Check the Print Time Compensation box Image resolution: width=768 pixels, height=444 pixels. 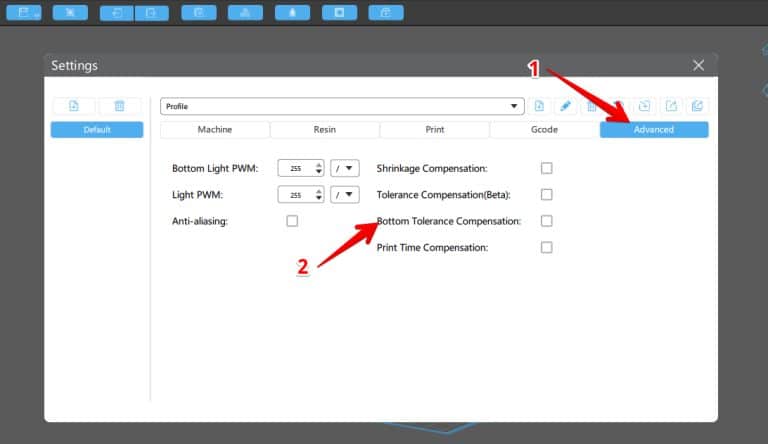[x=547, y=247]
